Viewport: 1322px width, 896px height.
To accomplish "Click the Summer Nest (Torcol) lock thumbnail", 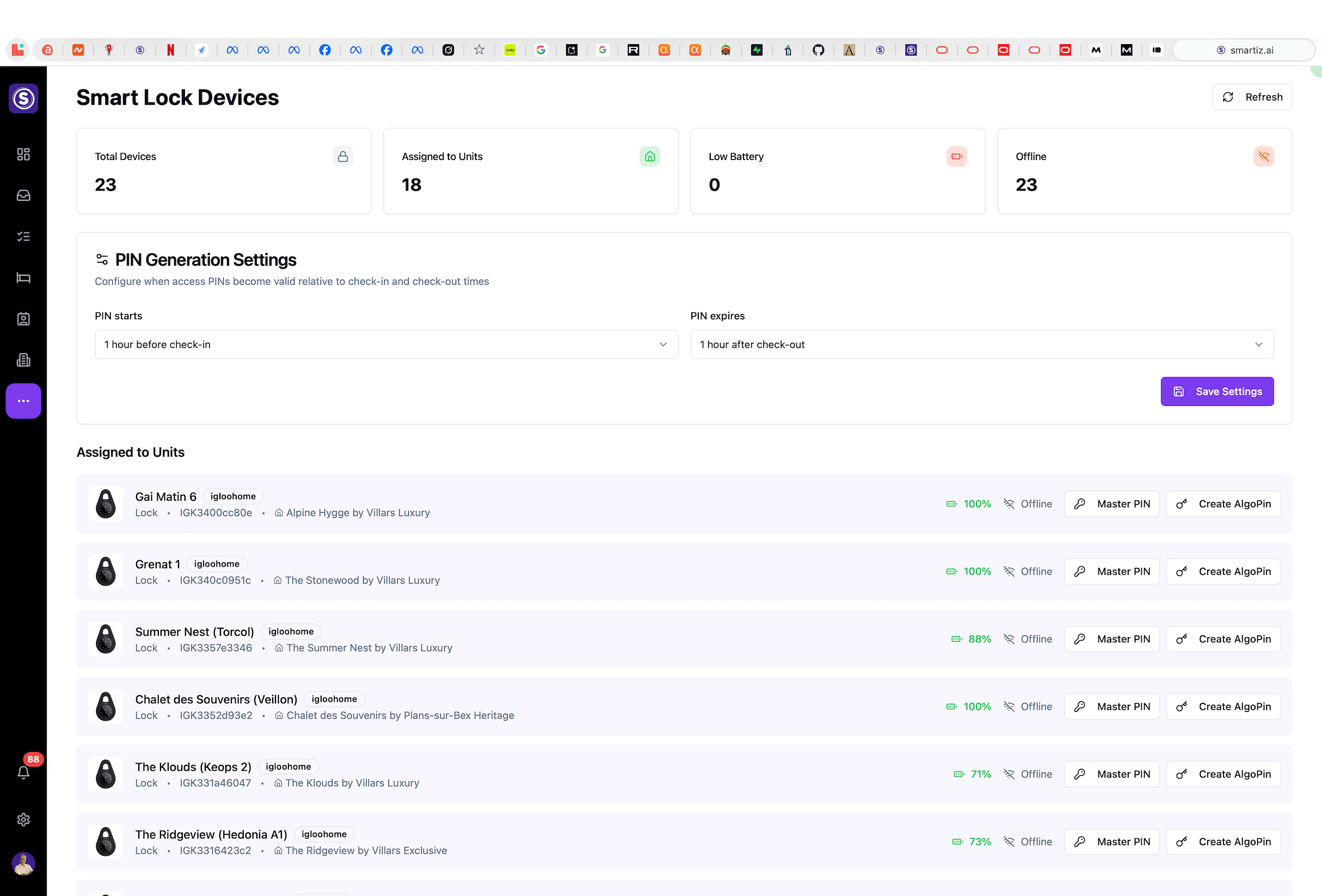I will pos(106,639).
